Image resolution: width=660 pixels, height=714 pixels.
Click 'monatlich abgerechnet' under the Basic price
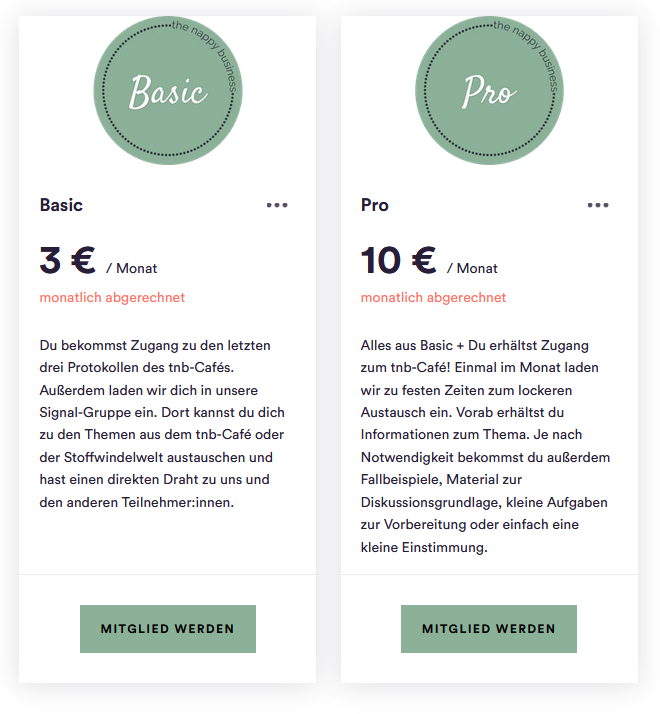(x=112, y=297)
